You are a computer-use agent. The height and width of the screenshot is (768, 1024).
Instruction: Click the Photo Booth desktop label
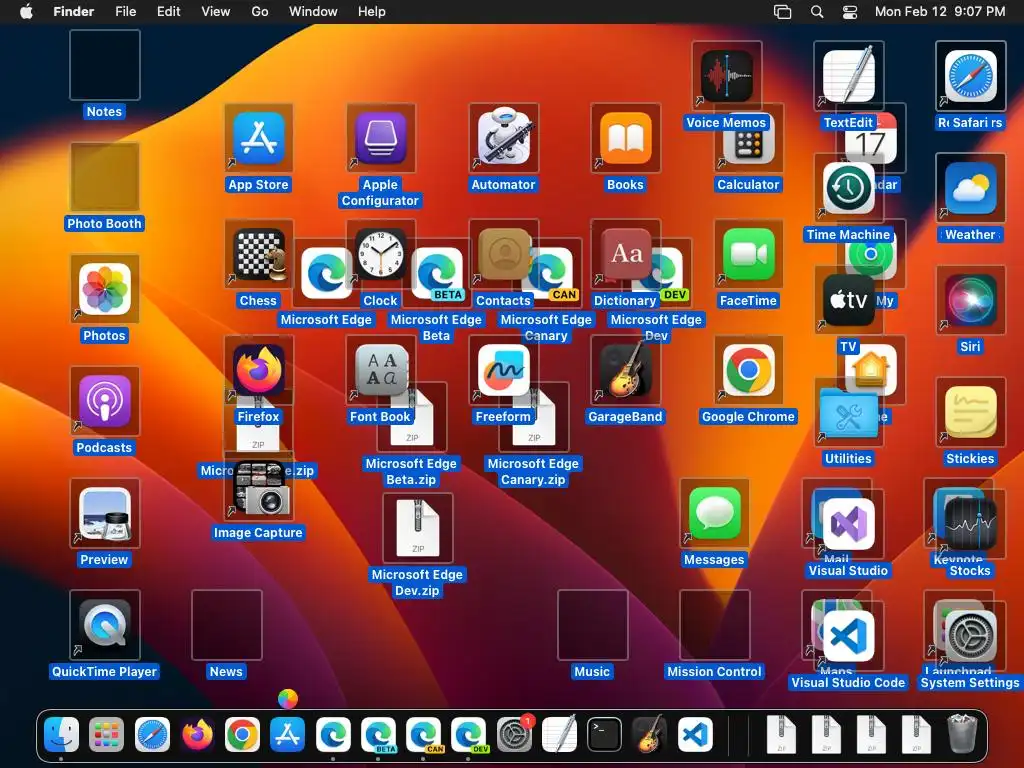104,223
